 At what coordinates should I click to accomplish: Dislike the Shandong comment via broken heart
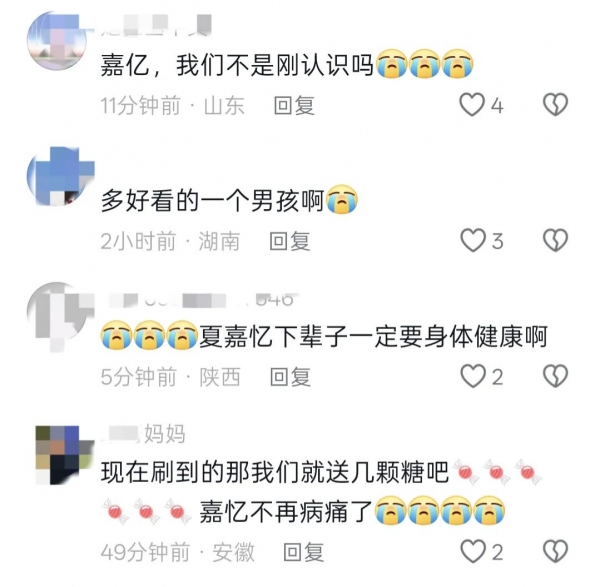556,104
